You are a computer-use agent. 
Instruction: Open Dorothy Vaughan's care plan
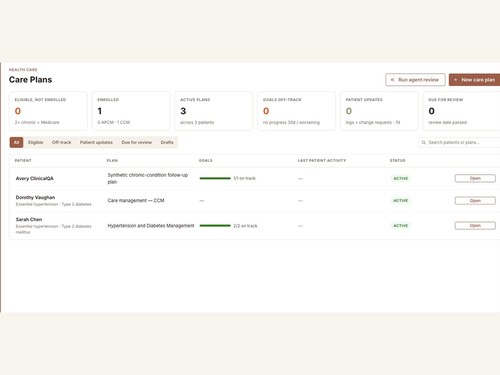pos(475,201)
